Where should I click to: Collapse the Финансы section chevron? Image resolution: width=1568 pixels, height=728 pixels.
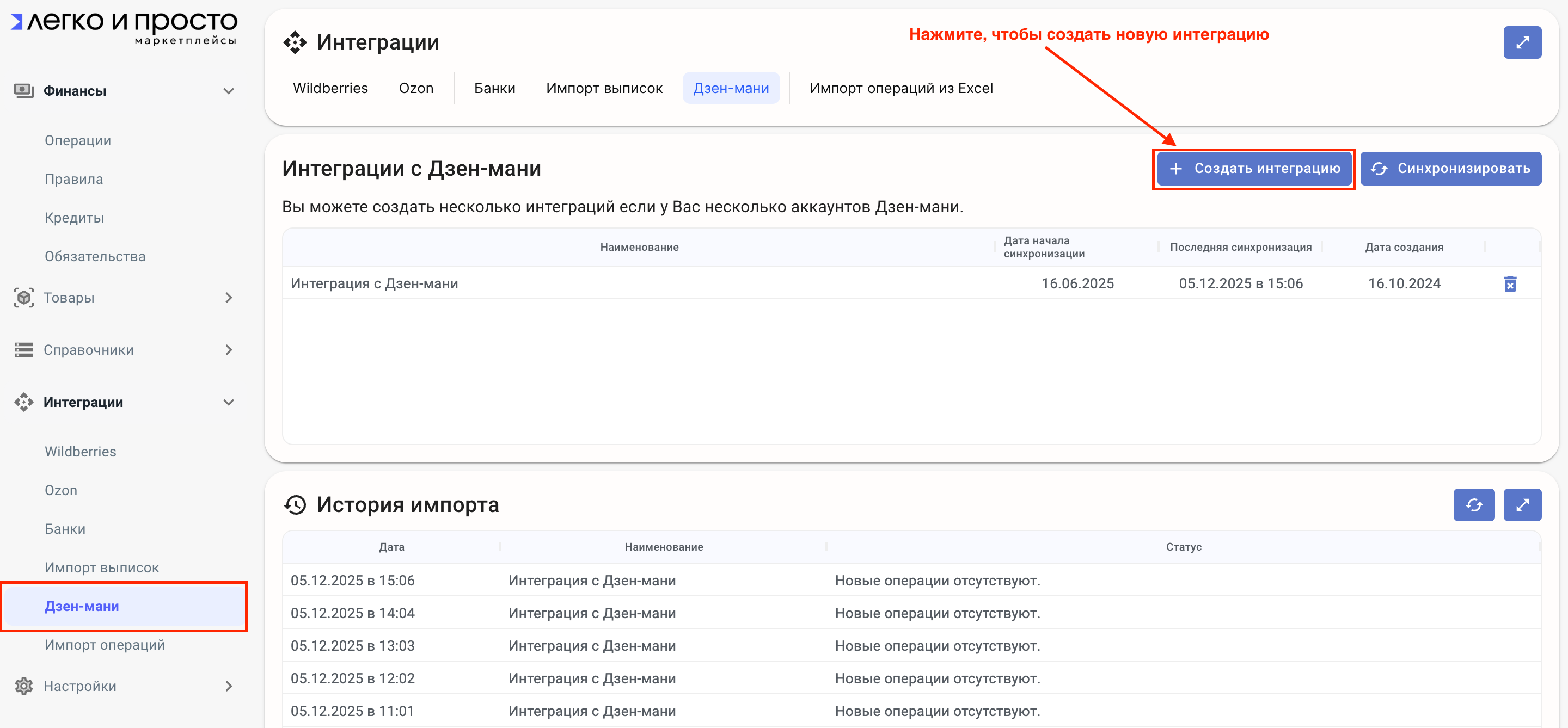point(228,91)
